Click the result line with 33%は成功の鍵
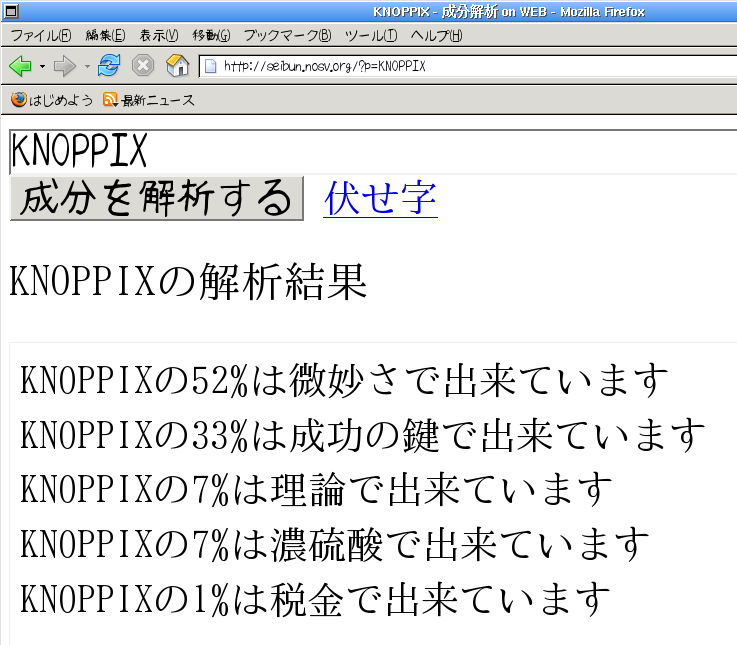Image resolution: width=737 pixels, height=645 pixels. coord(362,435)
